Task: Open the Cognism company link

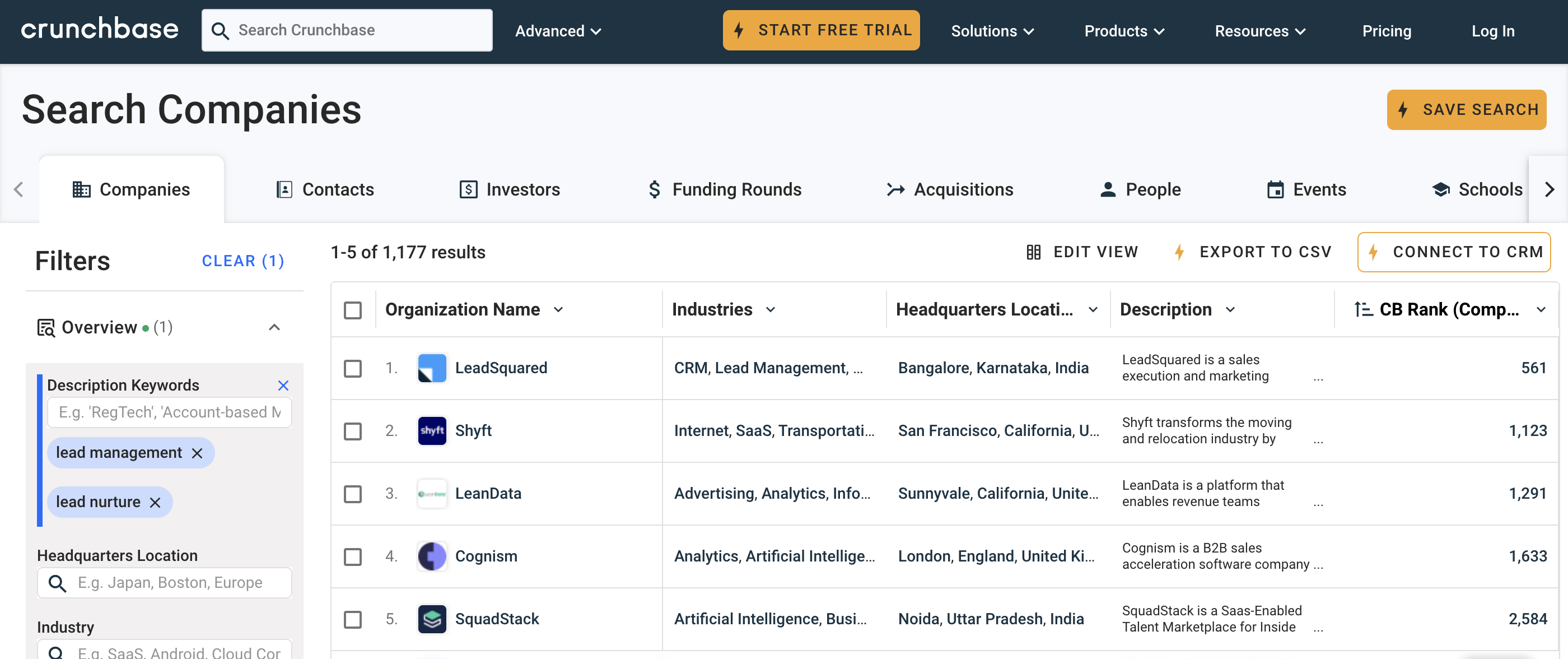Action: pyautogui.click(x=486, y=556)
